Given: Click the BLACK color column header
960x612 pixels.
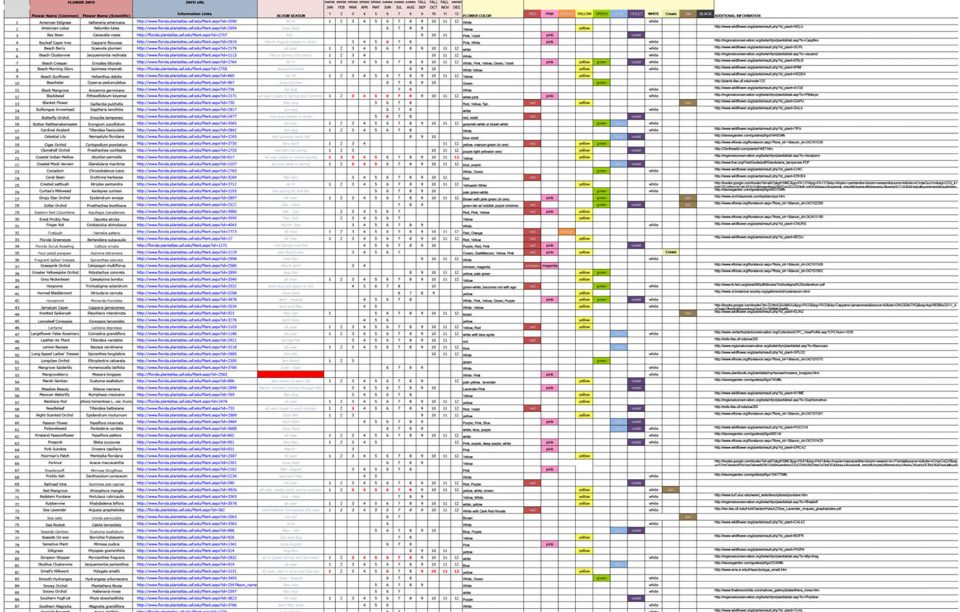Looking at the screenshot, I should 705,13.
